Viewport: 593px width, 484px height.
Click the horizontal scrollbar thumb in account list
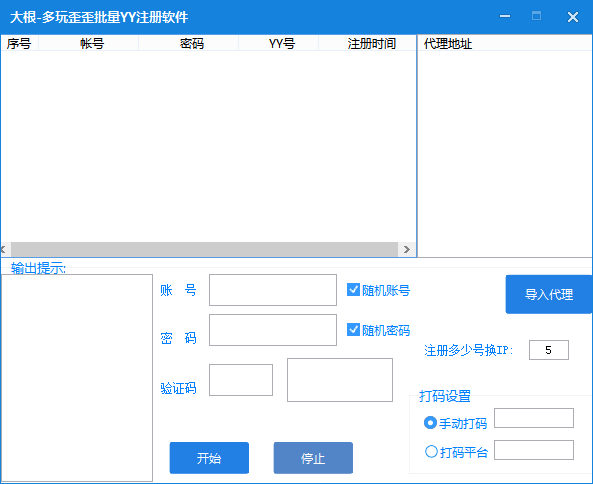coord(204,249)
